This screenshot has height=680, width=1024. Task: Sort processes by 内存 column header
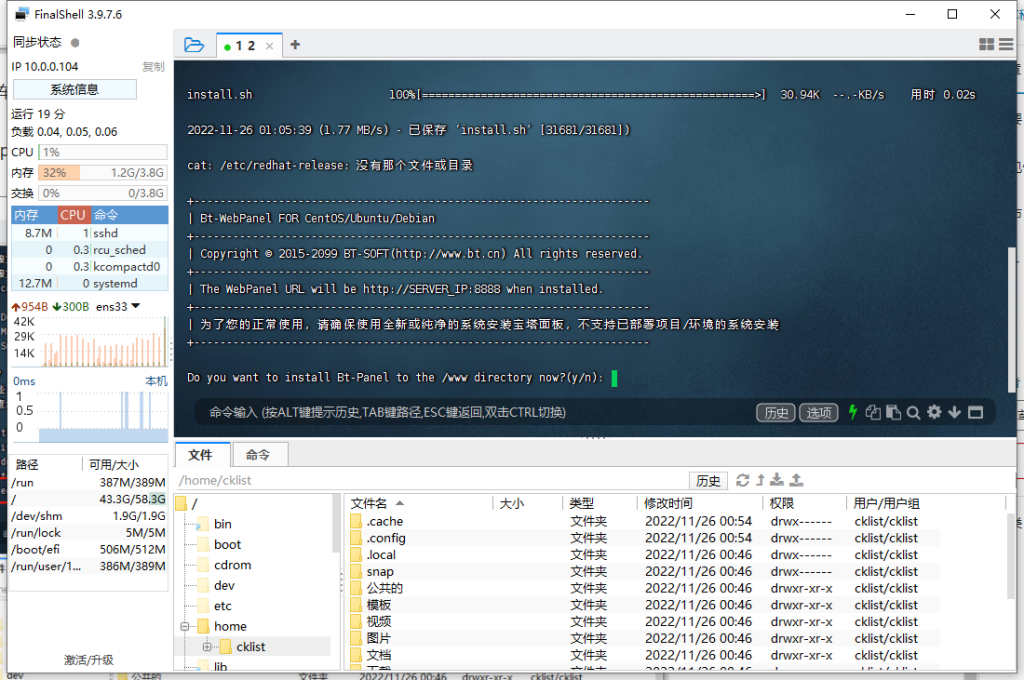[34, 215]
